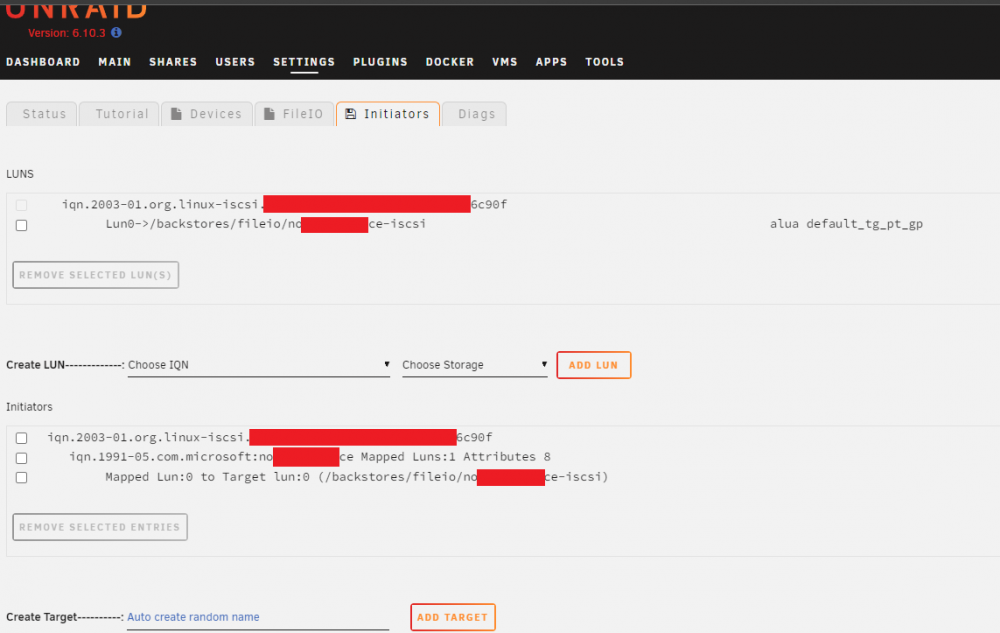Switch to the FileIO tab

point(295,114)
